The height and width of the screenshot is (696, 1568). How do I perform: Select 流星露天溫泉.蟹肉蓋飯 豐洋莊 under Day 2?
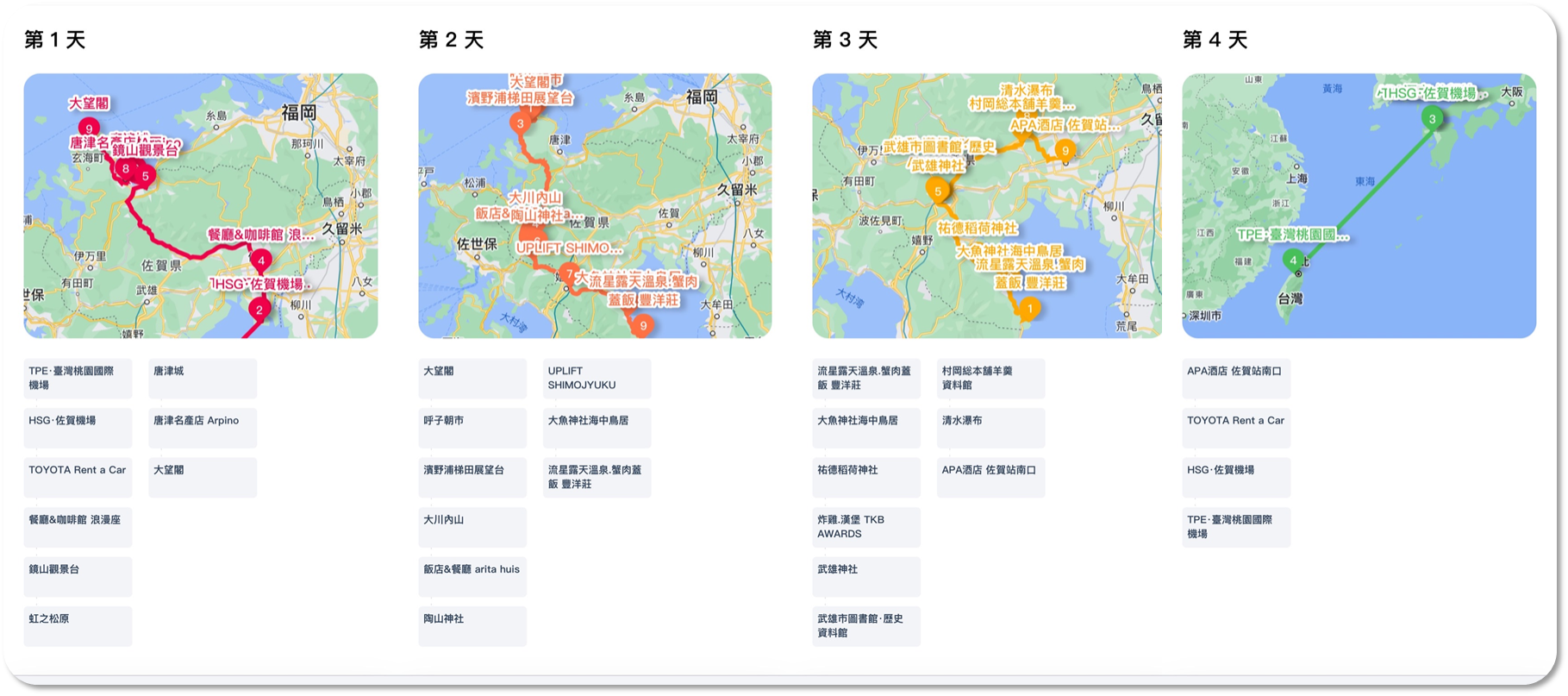(597, 478)
